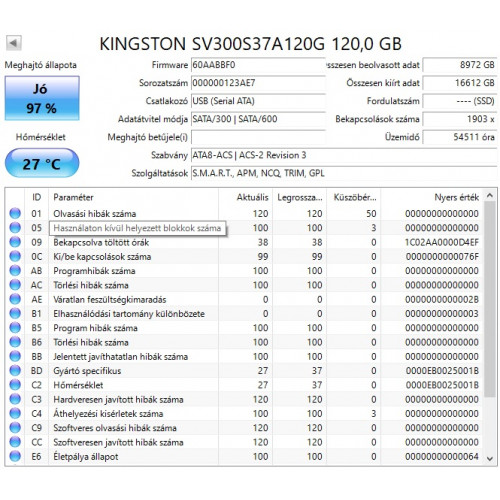Select the Használaton kívül helyezett blokkok száma row
500x500 pixels.
244,228
